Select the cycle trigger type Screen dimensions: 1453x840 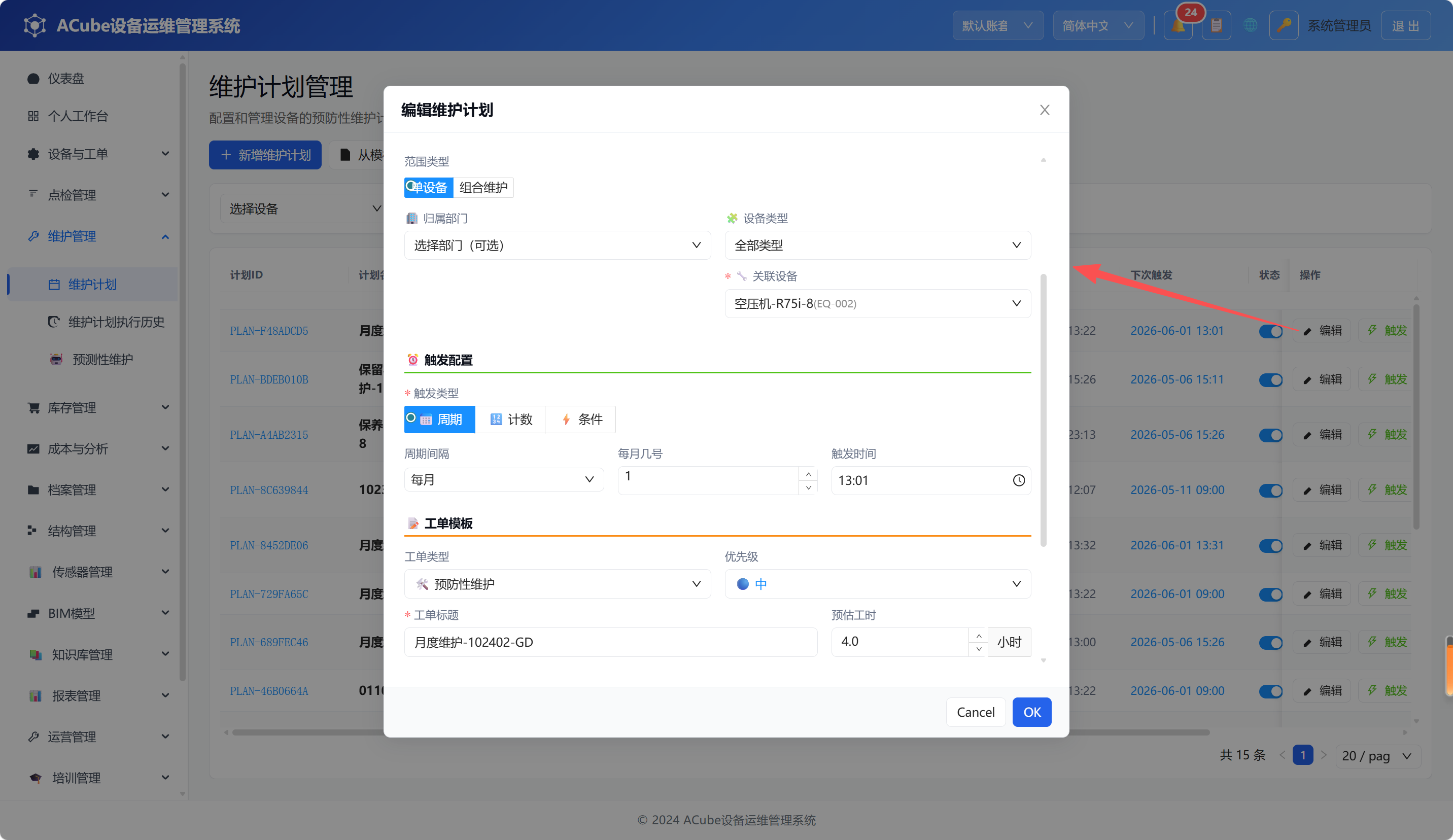(x=439, y=419)
